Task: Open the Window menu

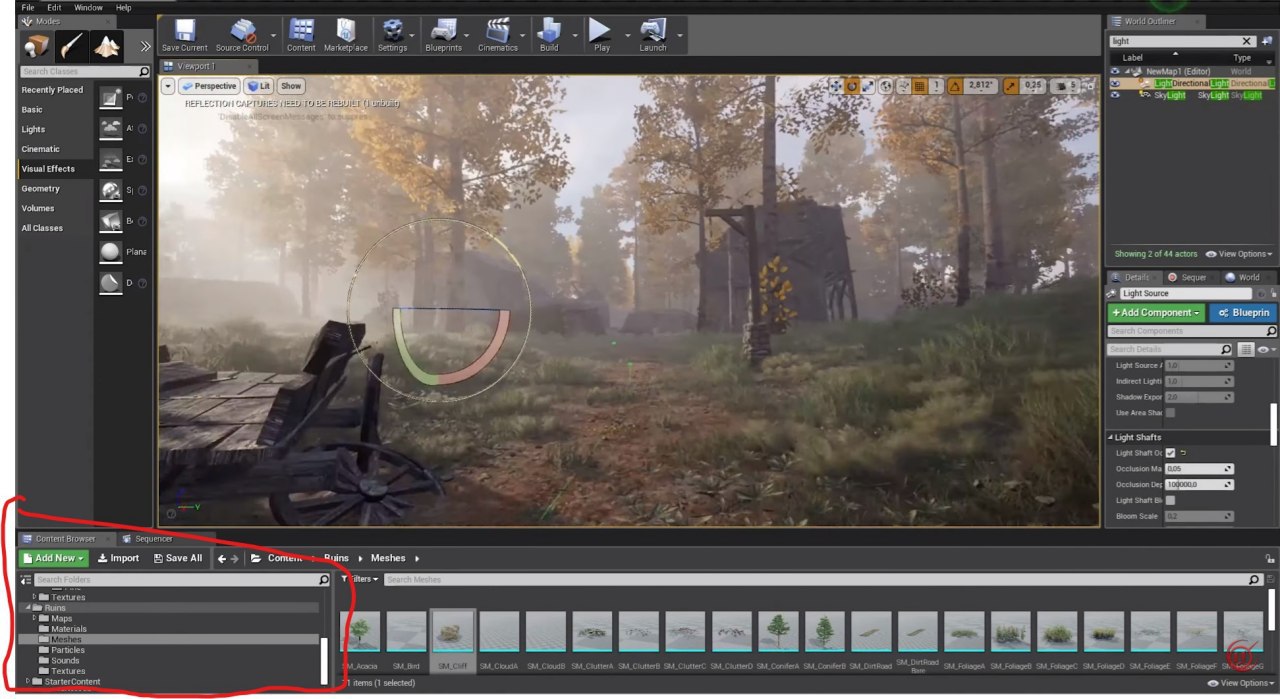Action: tap(88, 7)
